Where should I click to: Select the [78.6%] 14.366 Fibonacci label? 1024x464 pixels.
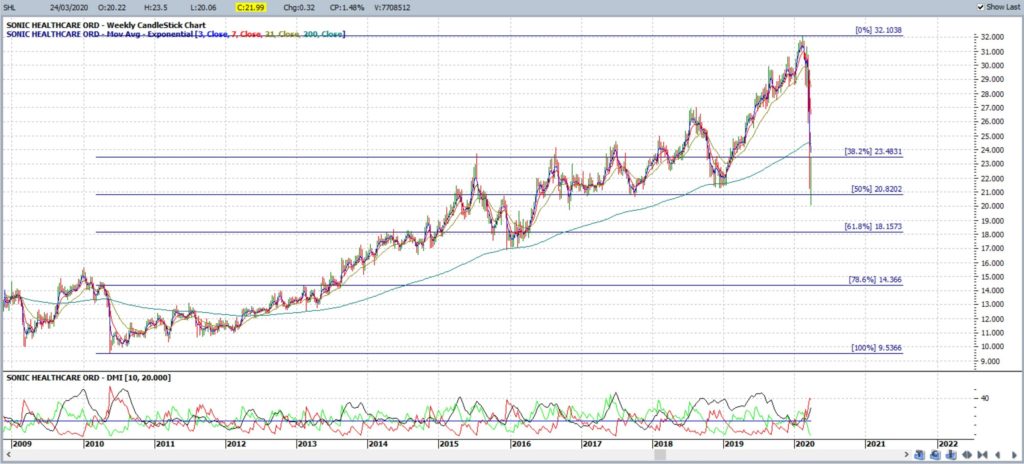pos(875,280)
